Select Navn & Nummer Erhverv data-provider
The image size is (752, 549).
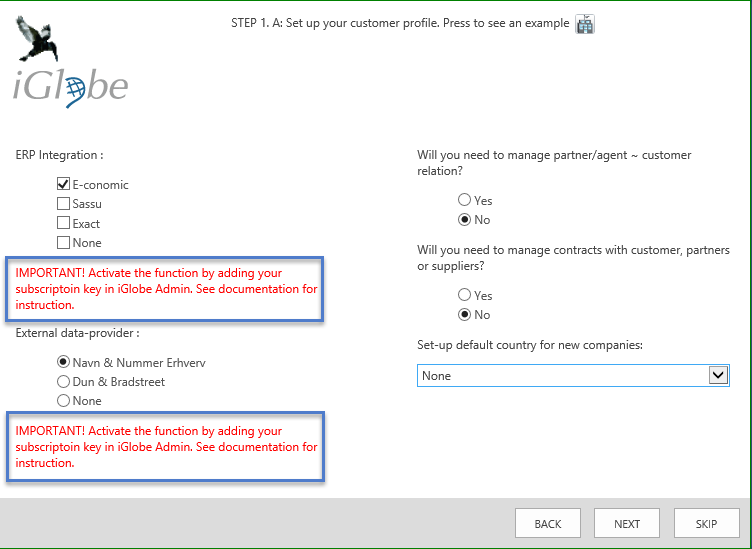tap(63, 362)
